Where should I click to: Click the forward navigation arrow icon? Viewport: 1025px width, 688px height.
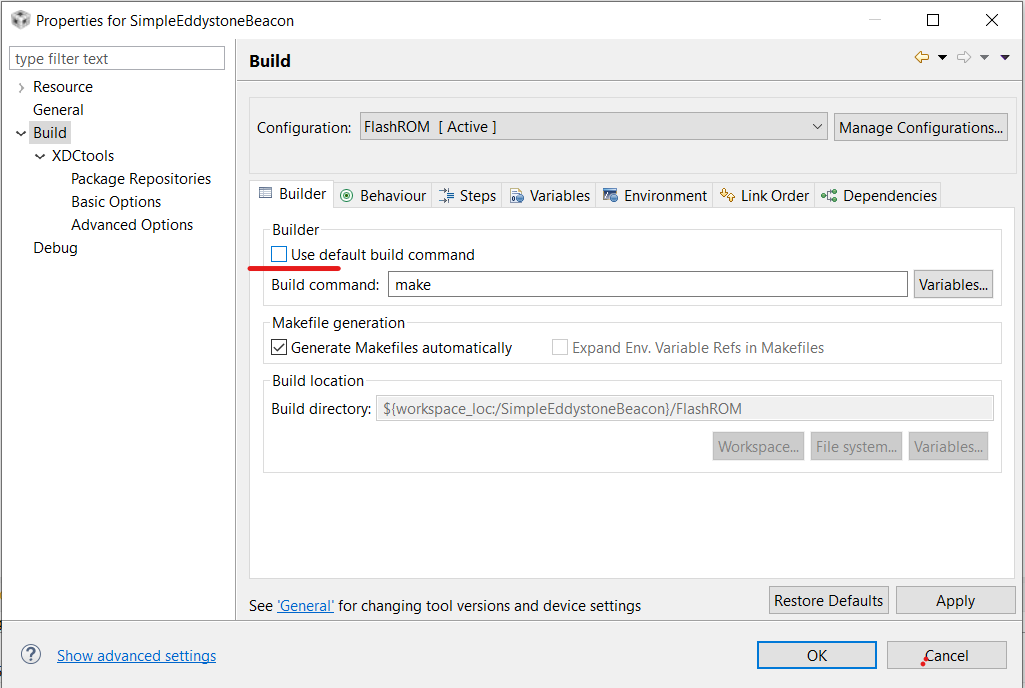click(964, 58)
